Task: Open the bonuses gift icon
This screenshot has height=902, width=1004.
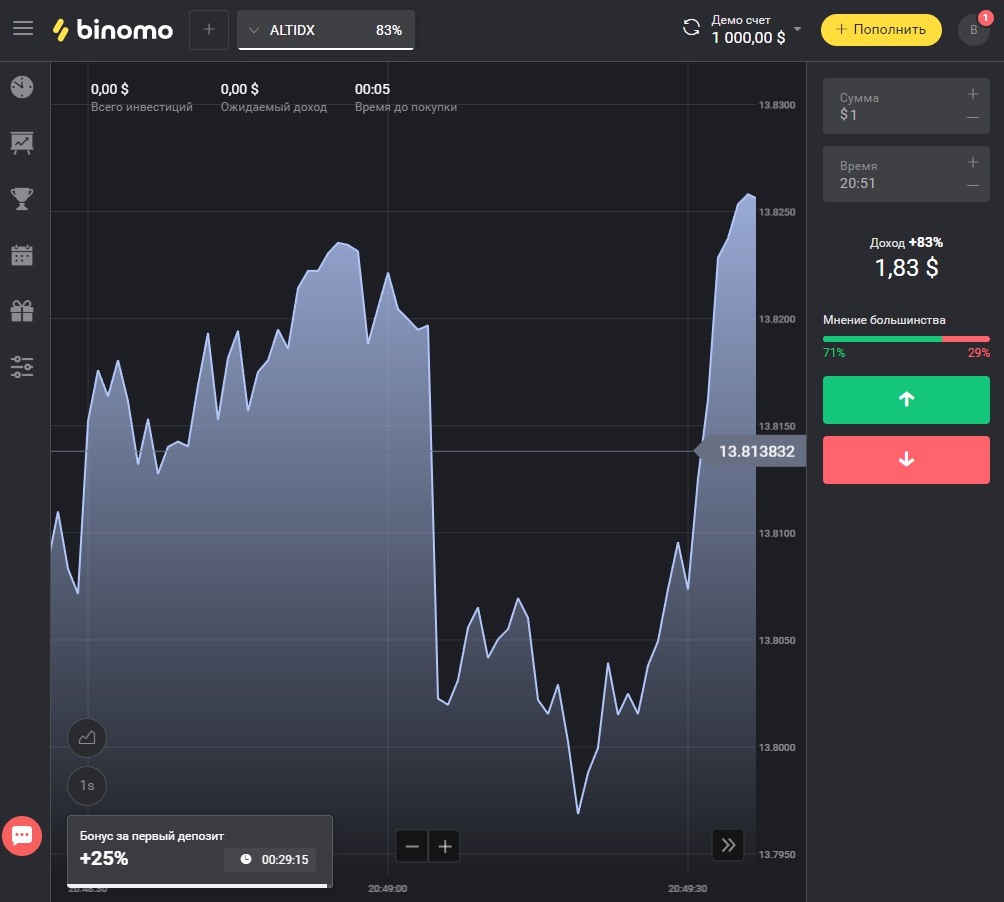Action: [x=22, y=311]
